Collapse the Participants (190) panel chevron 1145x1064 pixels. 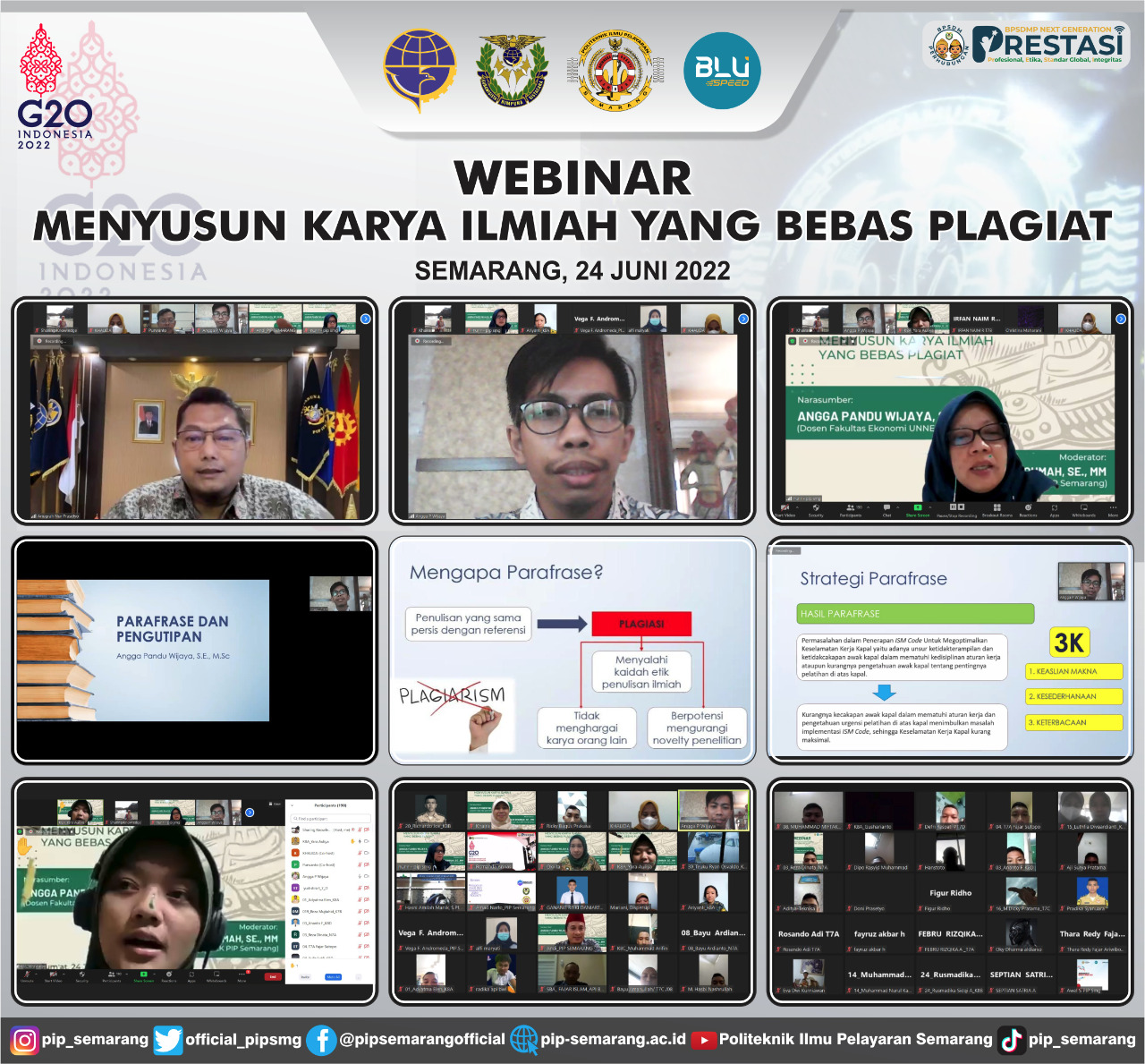tap(293, 805)
